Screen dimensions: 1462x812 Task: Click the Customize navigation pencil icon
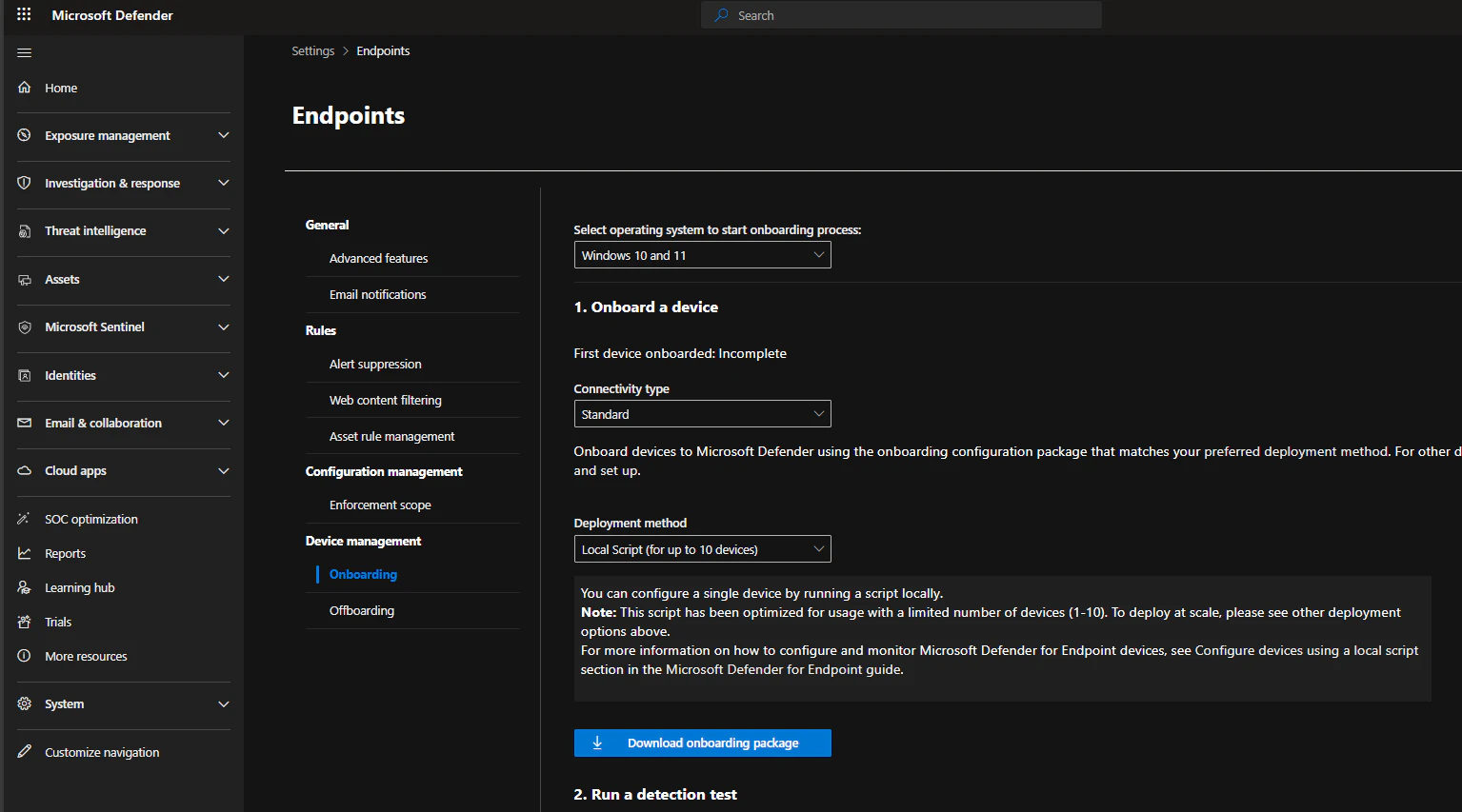point(25,752)
